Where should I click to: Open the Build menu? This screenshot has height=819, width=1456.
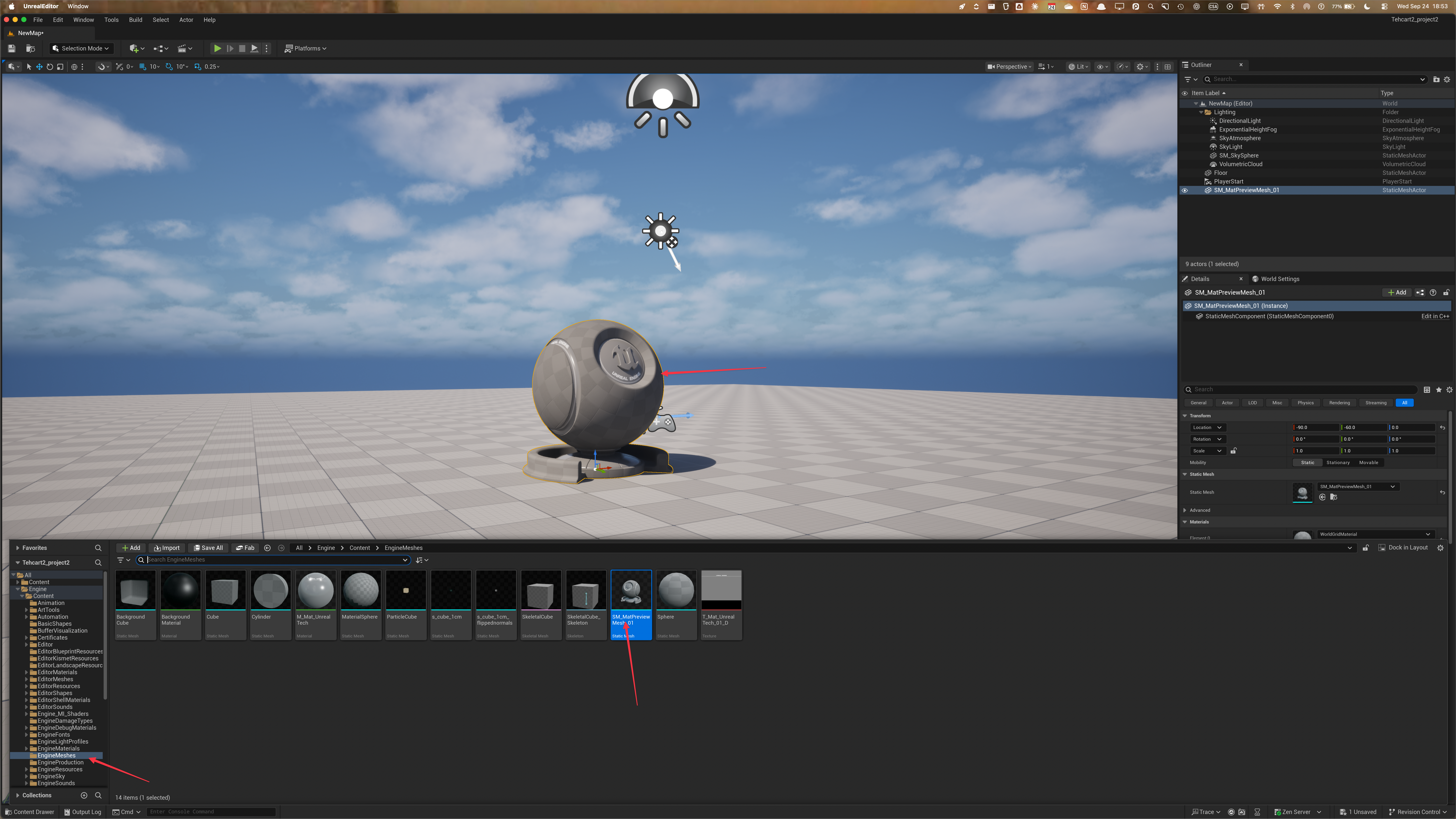coord(136,20)
